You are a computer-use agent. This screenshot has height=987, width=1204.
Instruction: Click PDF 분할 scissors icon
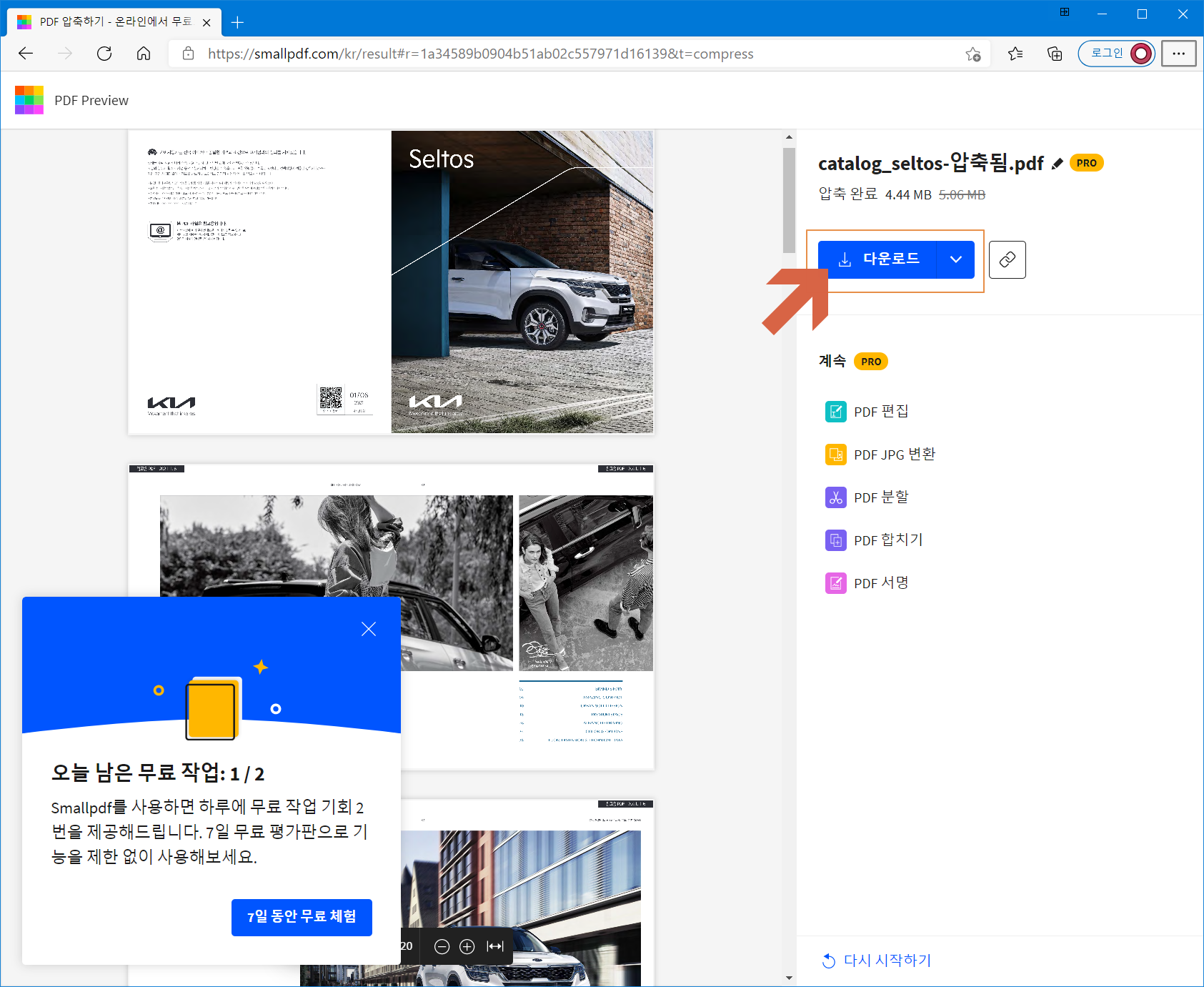tap(836, 497)
